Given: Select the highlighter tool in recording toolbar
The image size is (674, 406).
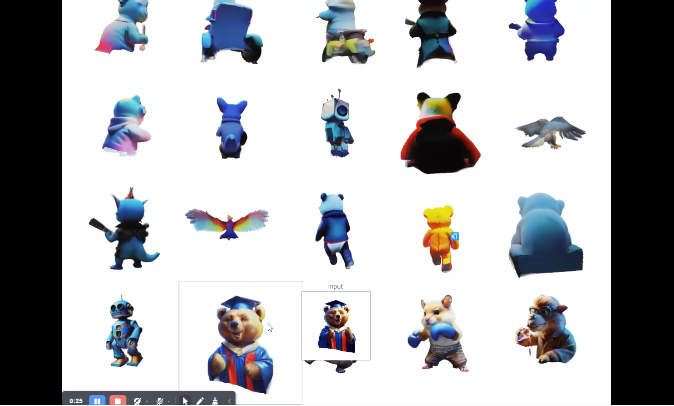Looking at the screenshot, I should coord(214,401).
